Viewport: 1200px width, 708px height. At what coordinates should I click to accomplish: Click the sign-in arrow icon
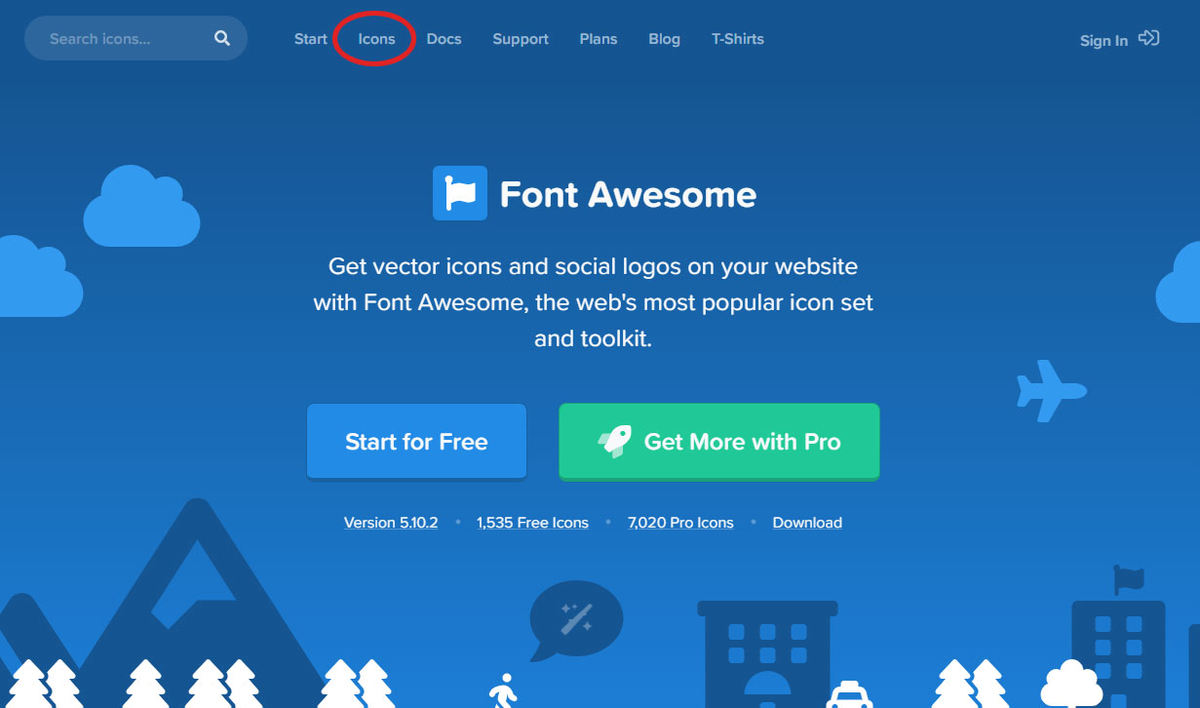tap(1148, 39)
